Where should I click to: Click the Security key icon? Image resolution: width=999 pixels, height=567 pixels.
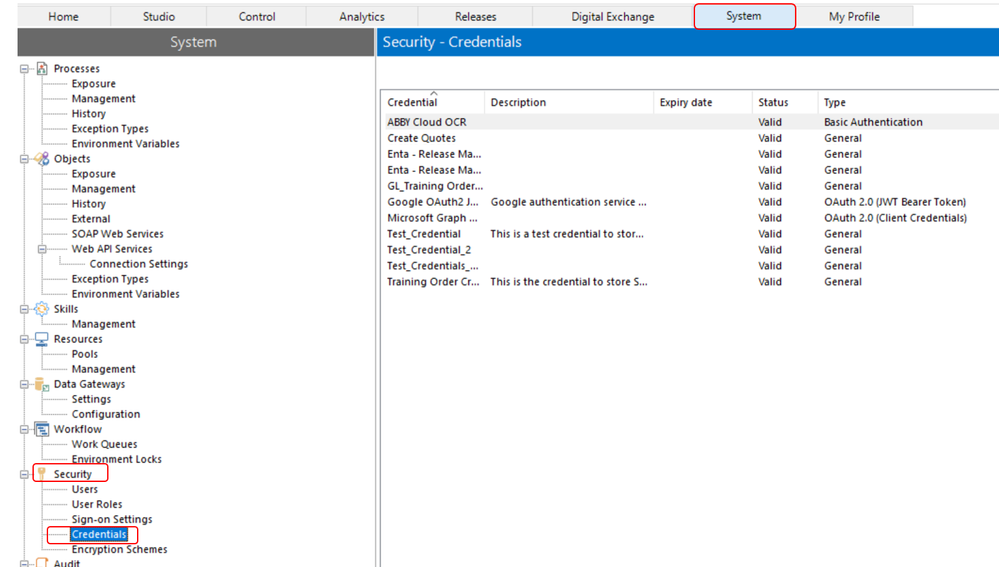tap(41, 474)
